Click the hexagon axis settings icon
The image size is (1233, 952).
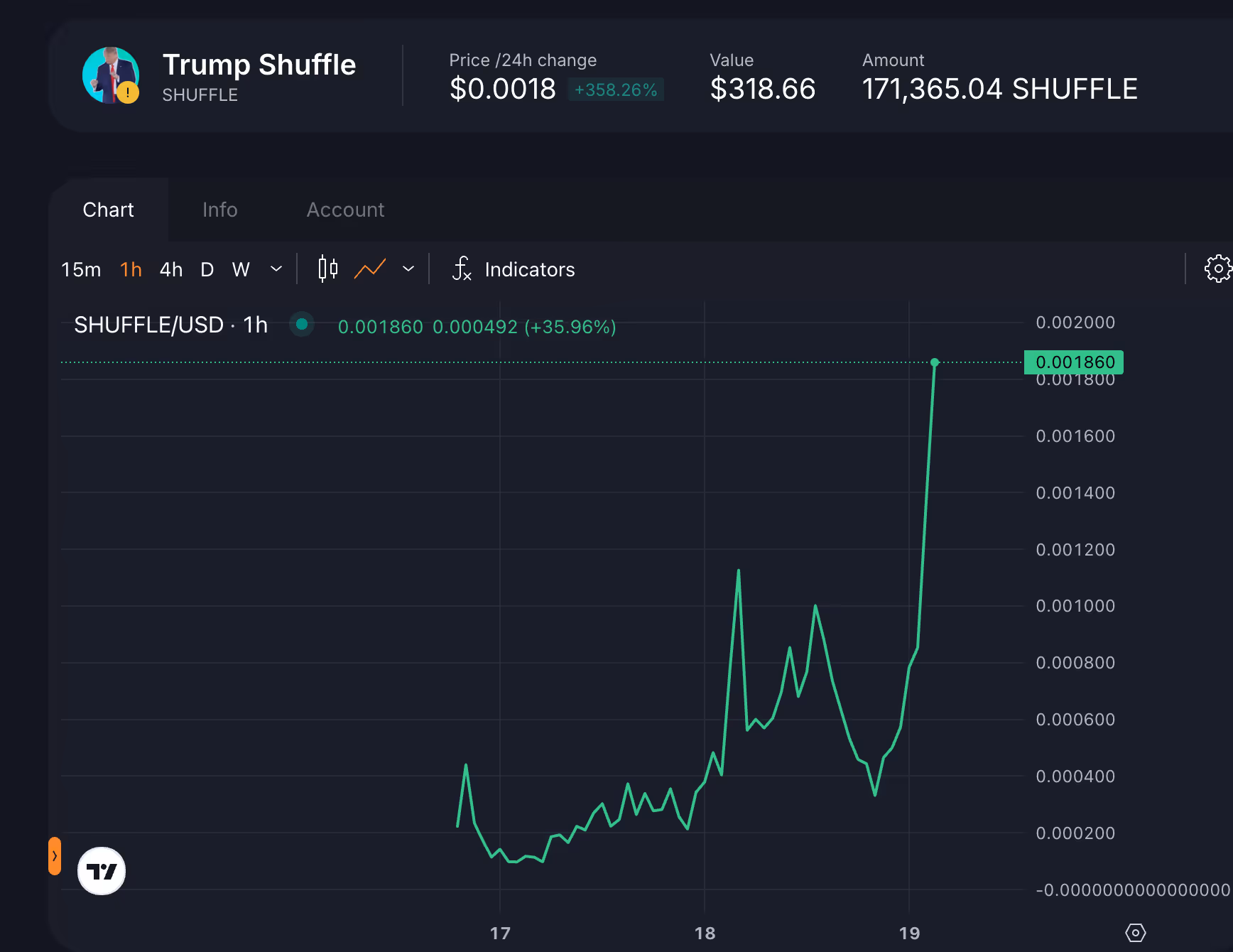tap(1136, 933)
